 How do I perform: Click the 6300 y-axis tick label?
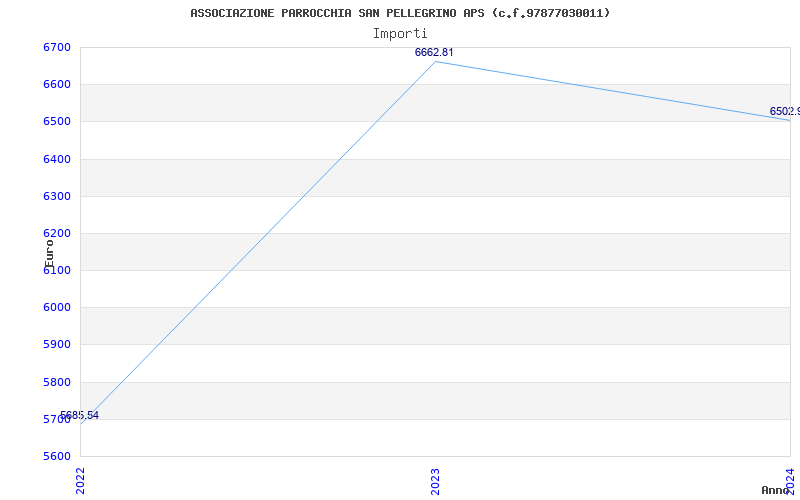tap(57, 196)
